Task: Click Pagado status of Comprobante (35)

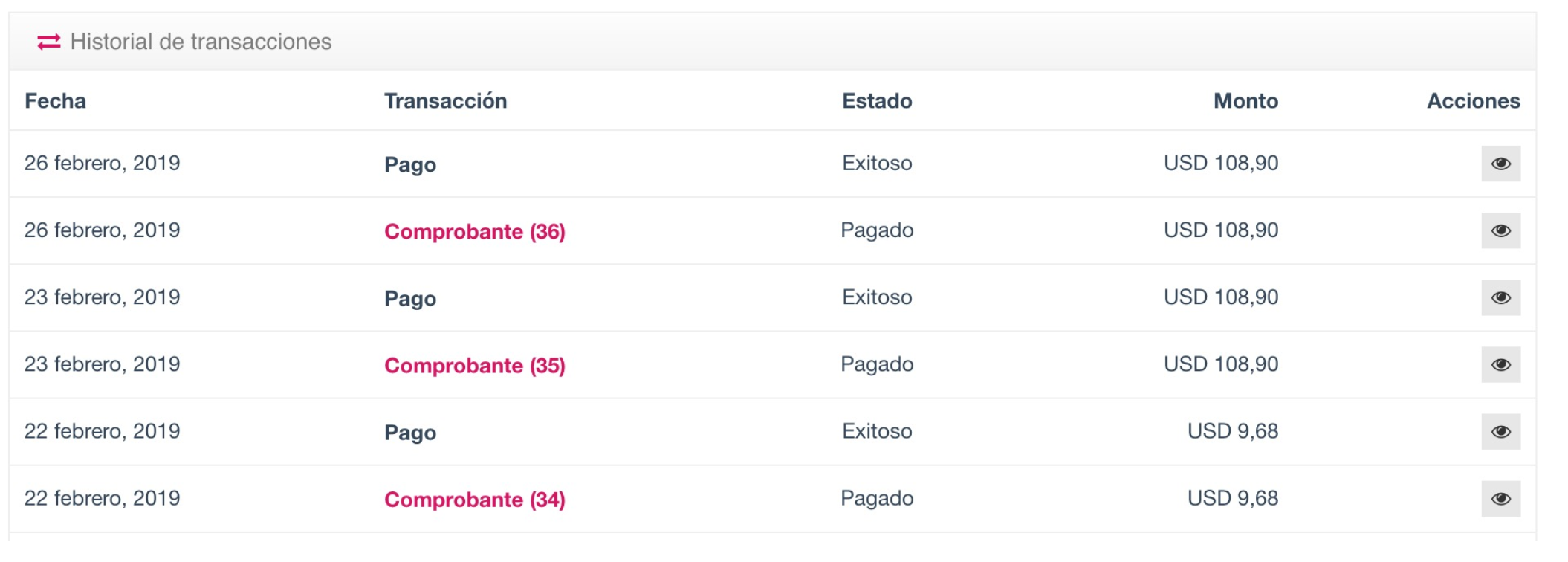Action: point(877,364)
